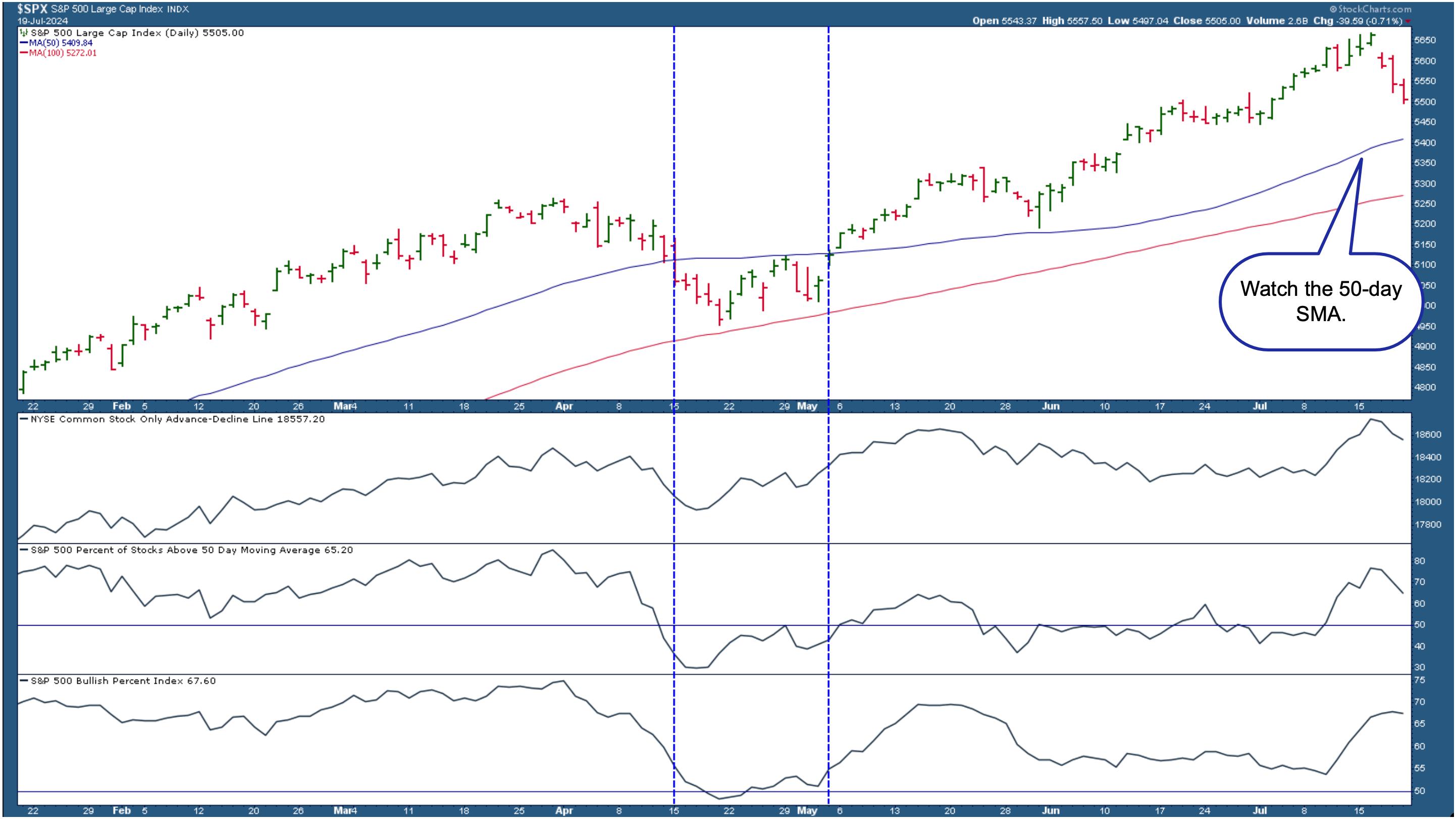The width and height of the screenshot is (1456, 819).
Task: Click the red MA(100) legend line marker
Action: point(23,53)
